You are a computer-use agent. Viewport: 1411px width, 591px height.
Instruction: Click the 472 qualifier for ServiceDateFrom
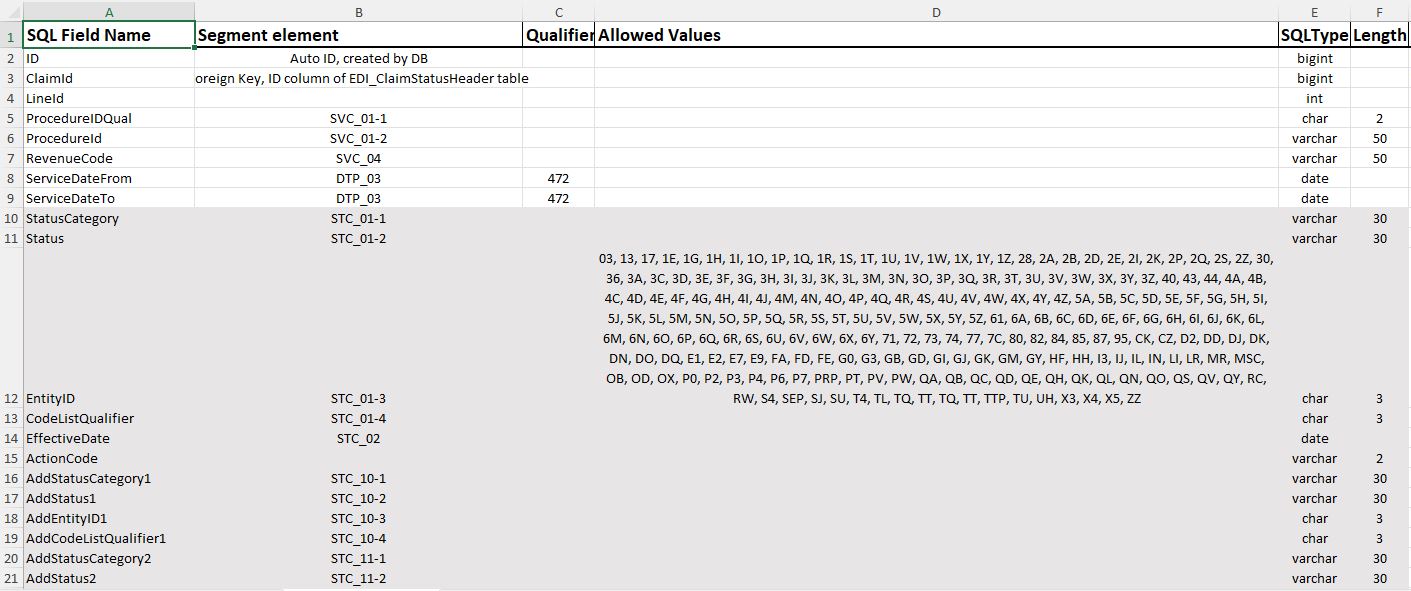(558, 178)
